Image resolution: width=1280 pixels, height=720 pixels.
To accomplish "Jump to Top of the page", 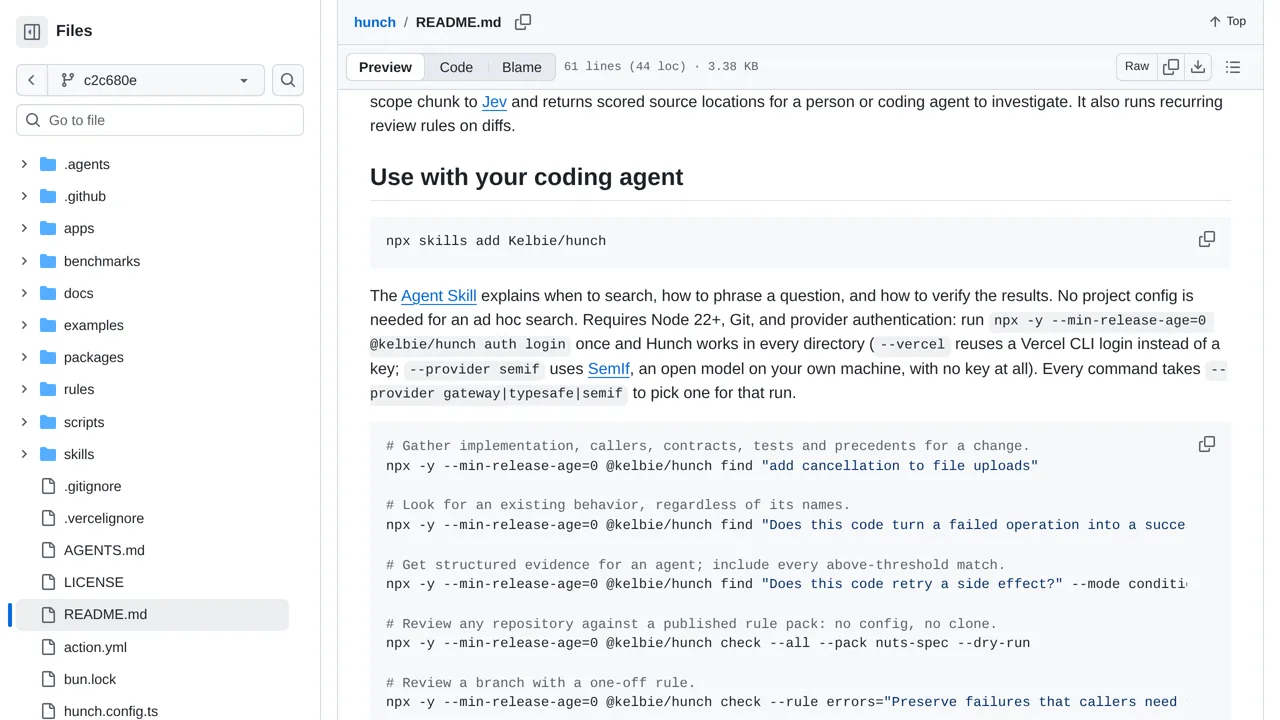I will point(1227,21).
